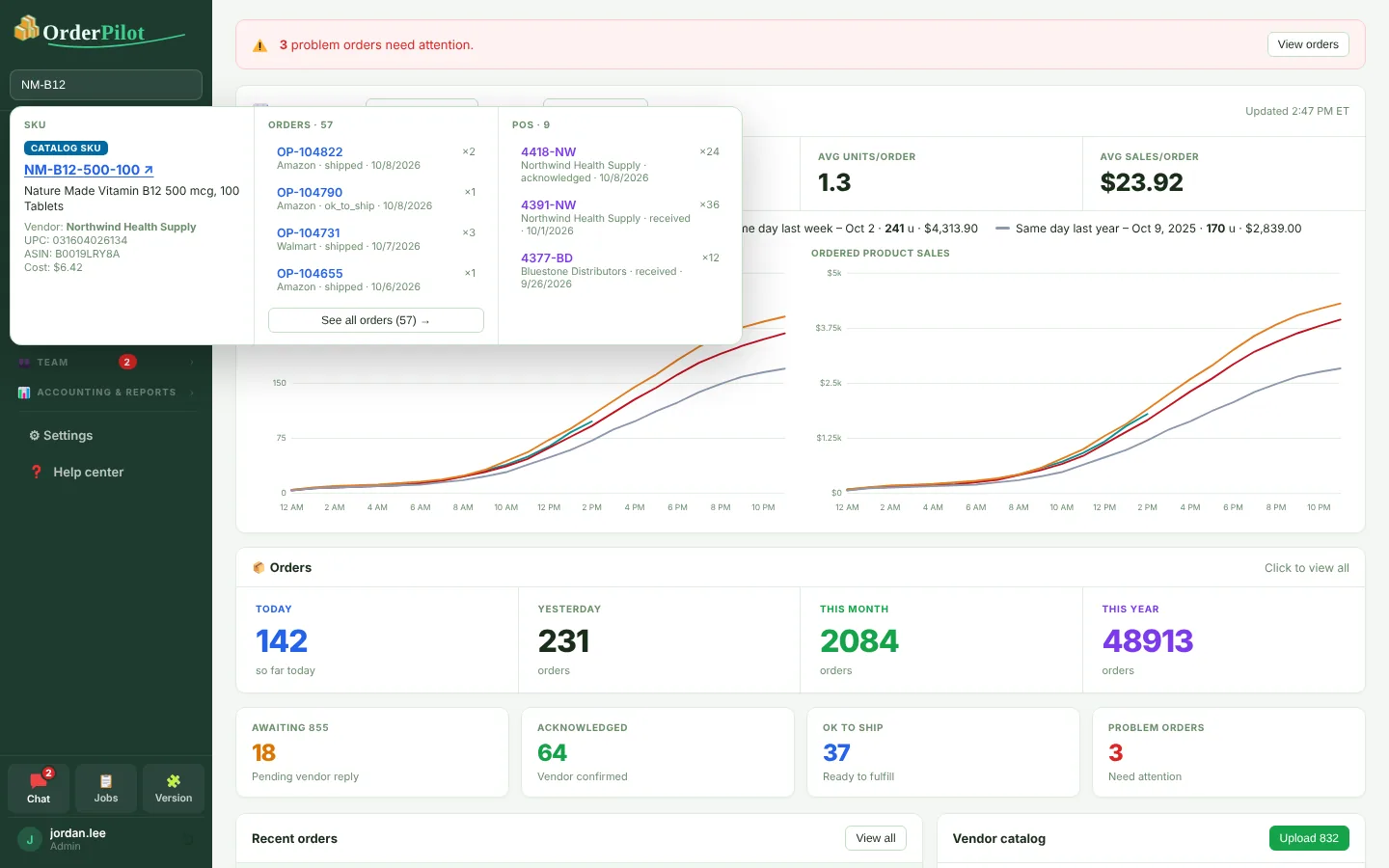Click See all orders (57) button
1389x868 pixels.
tap(376, 320)
